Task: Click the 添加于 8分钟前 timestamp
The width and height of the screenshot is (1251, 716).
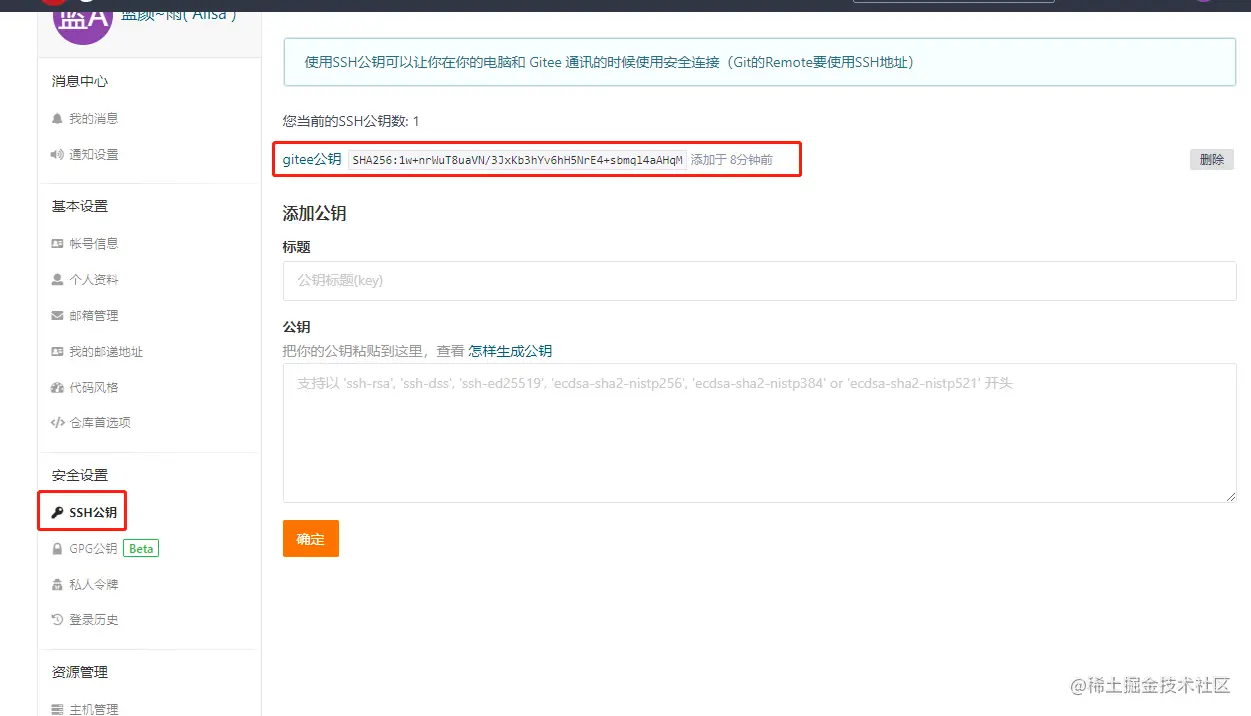Action: pos(732,160)
